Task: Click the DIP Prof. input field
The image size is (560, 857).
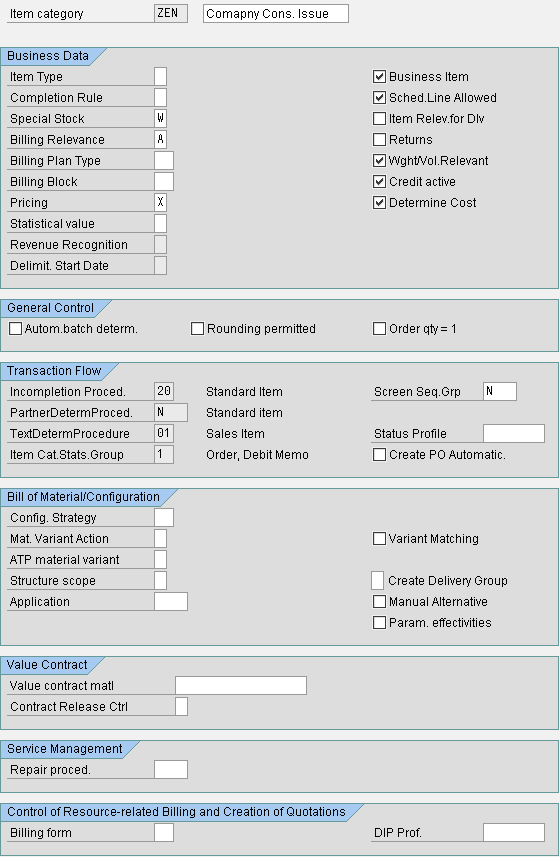Action: click(514, 832)
